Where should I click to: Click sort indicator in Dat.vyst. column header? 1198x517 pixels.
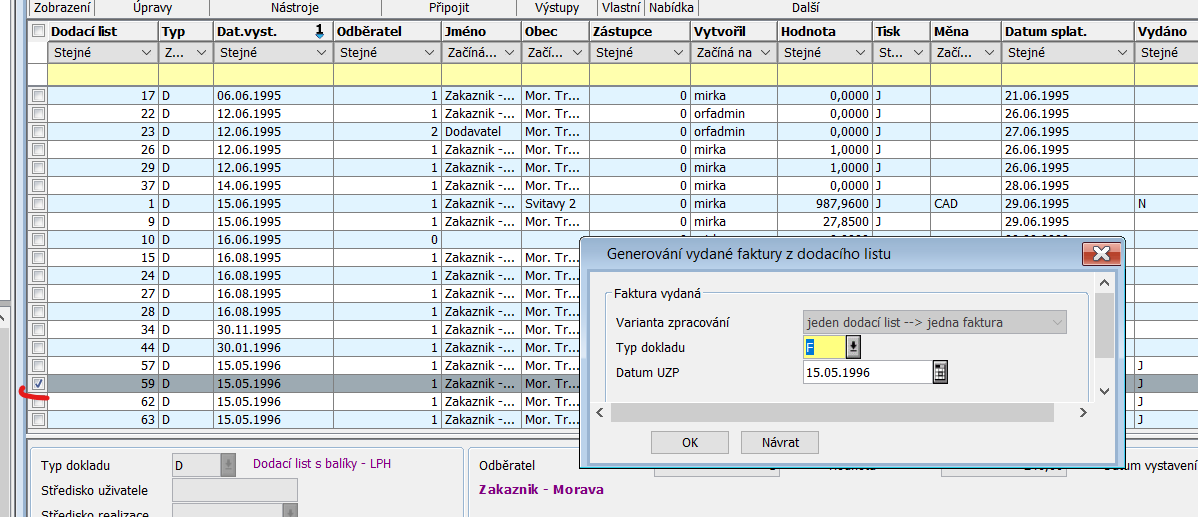pyautogui.click(x=319, y=32)
